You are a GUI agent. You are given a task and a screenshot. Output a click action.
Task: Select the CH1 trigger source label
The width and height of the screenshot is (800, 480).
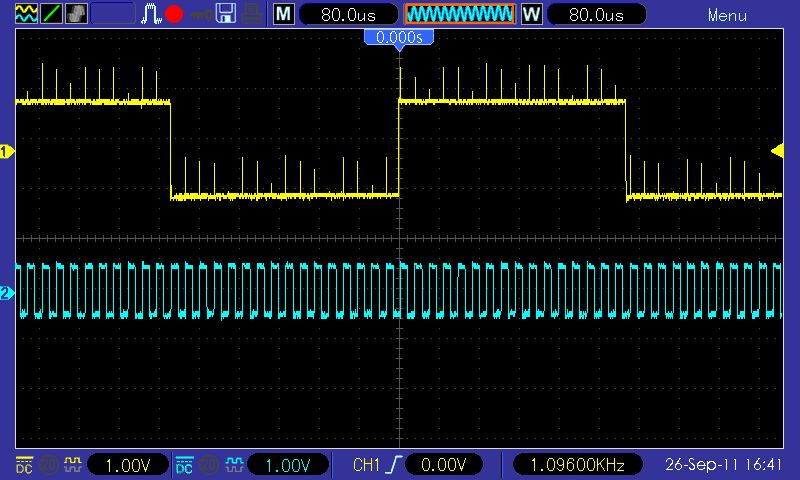pos(366,465)
